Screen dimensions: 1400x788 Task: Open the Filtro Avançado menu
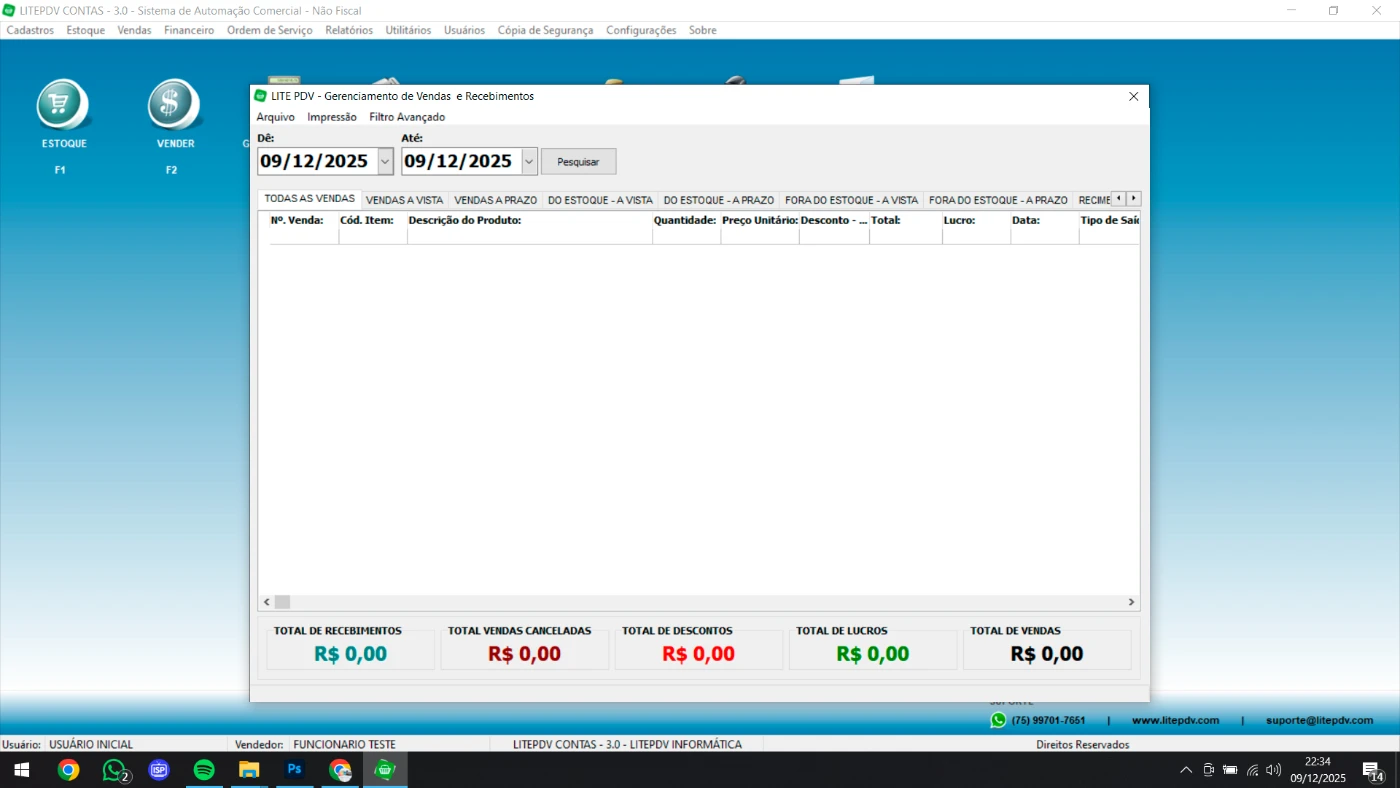(x=407, y=117)
